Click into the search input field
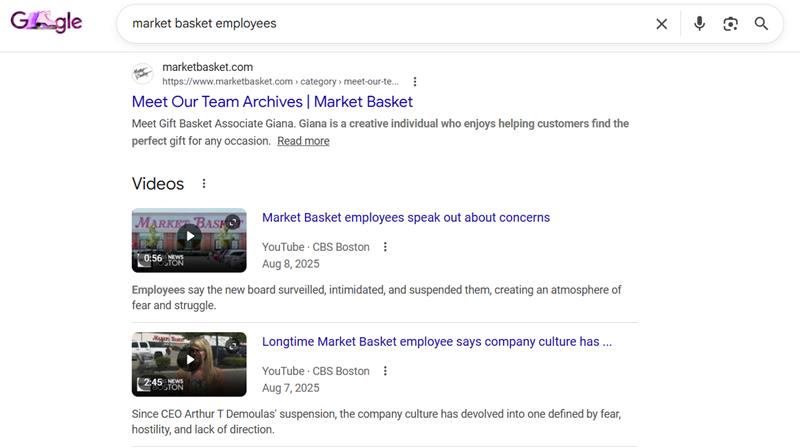This screenshot has width=800, height=448. [x=380, y=23]
